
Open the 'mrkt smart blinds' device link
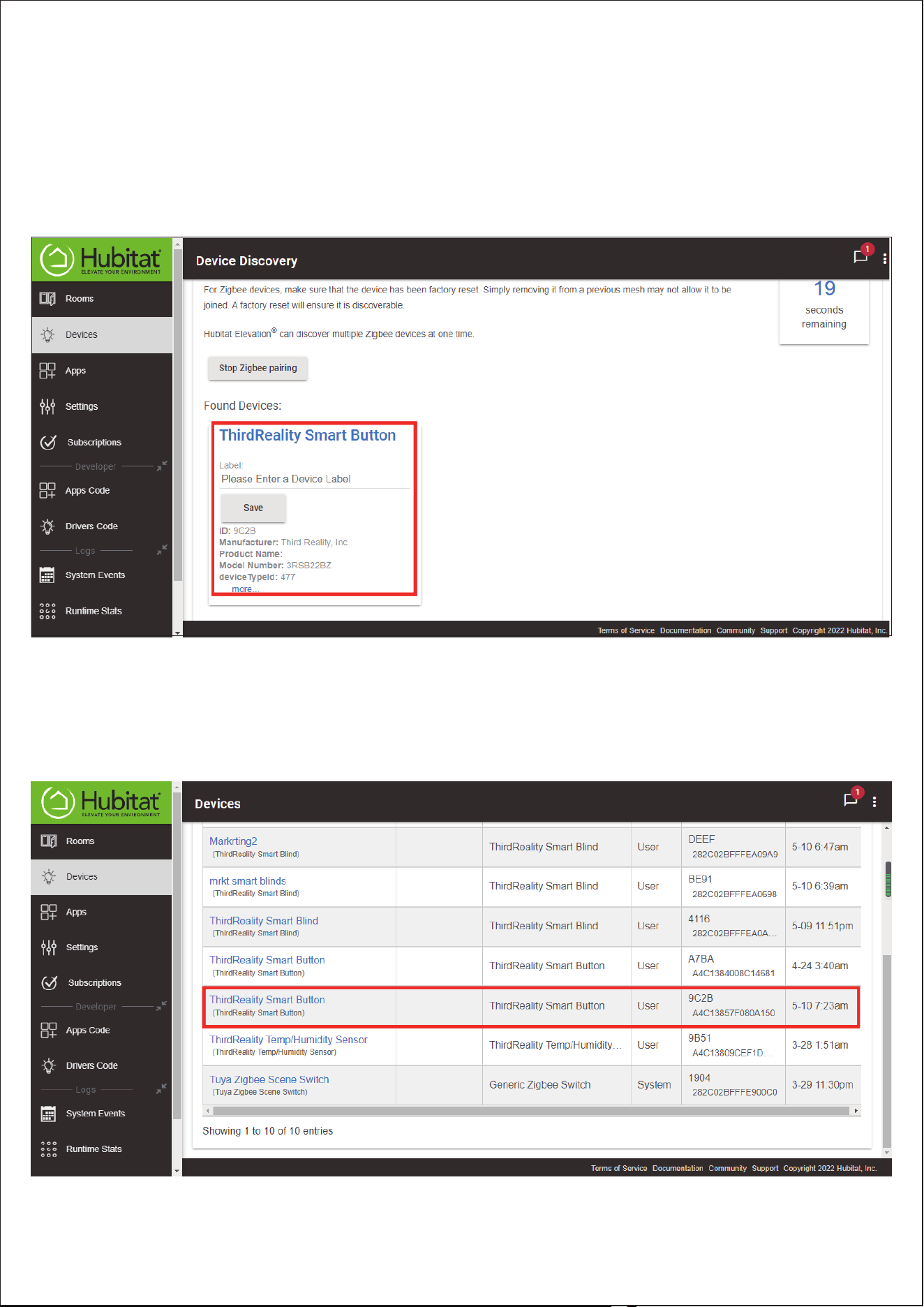coord(248,881)
